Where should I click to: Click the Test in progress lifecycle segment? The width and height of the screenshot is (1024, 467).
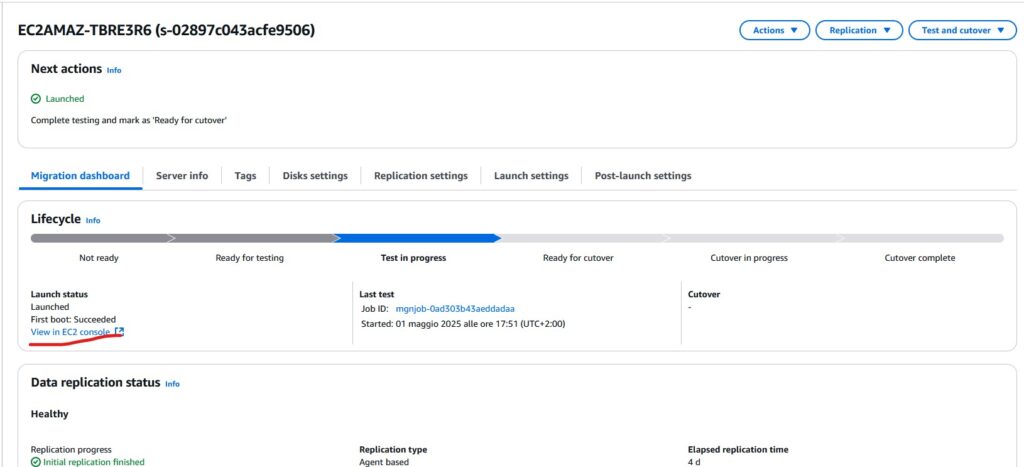point(417,238)
